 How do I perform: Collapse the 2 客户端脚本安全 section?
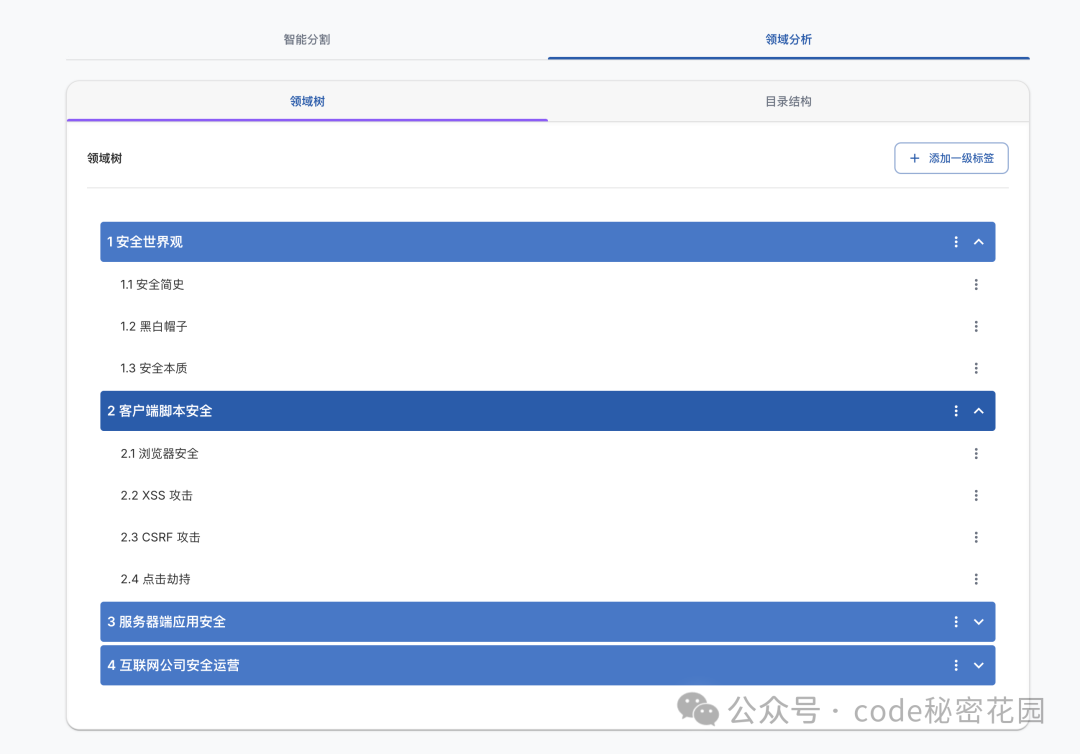[979, 411]
